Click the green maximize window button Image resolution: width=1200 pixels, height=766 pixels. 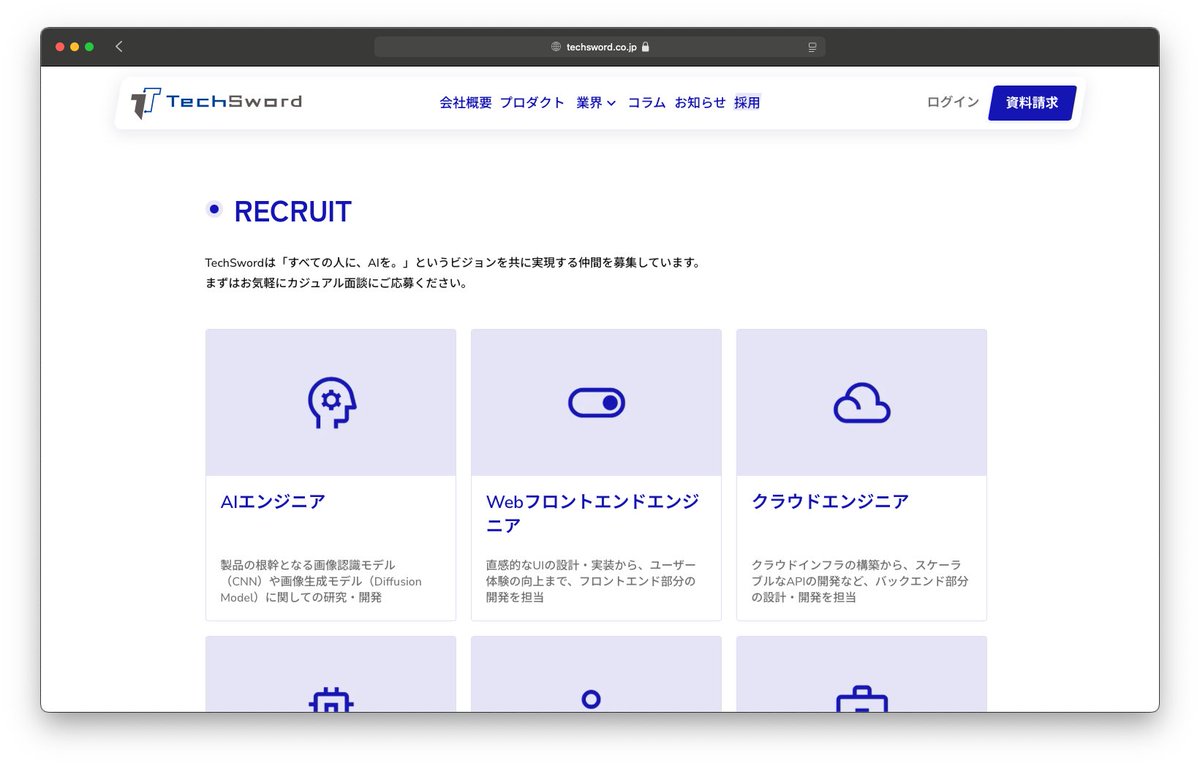89,47
